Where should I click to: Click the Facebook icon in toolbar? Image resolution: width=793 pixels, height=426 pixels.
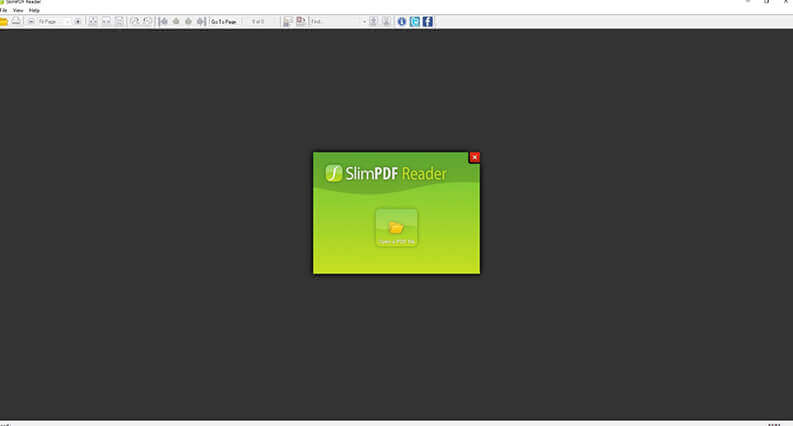point(428,21)
